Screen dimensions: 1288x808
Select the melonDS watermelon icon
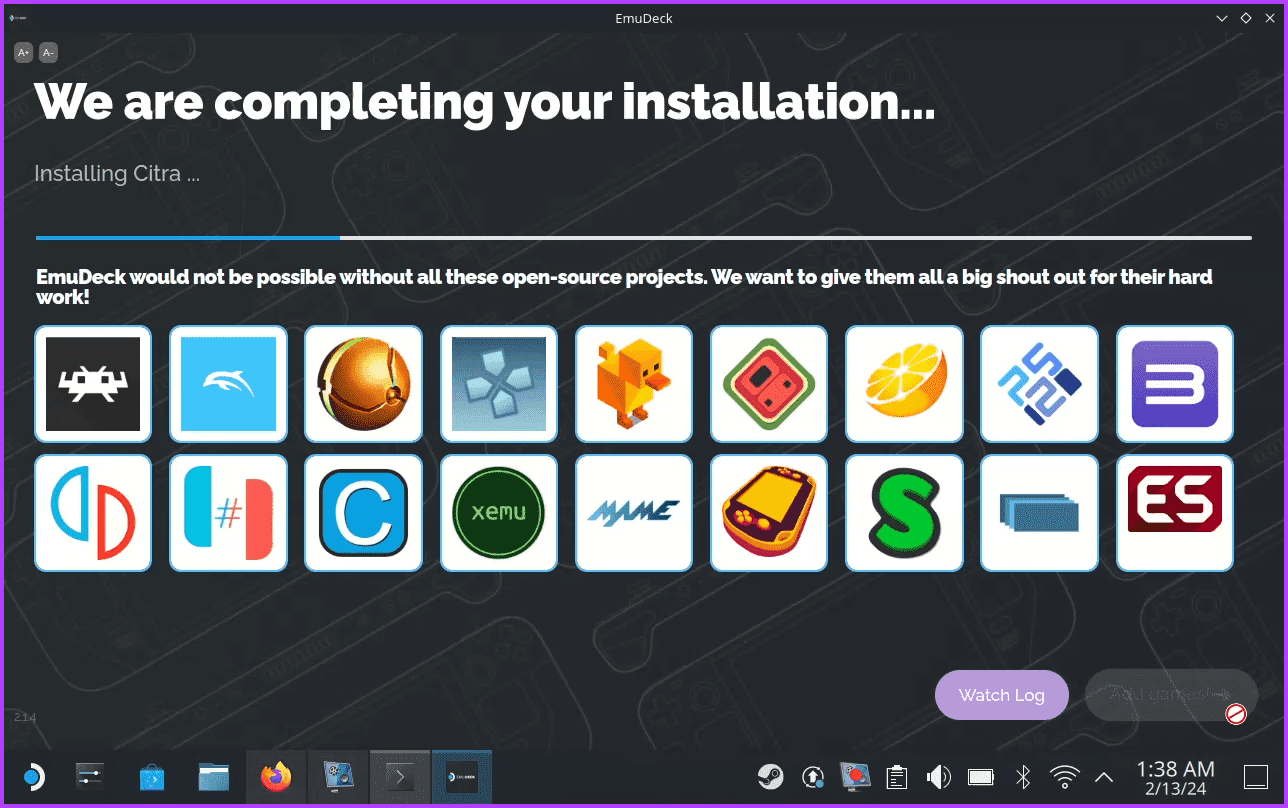point(769,384)
